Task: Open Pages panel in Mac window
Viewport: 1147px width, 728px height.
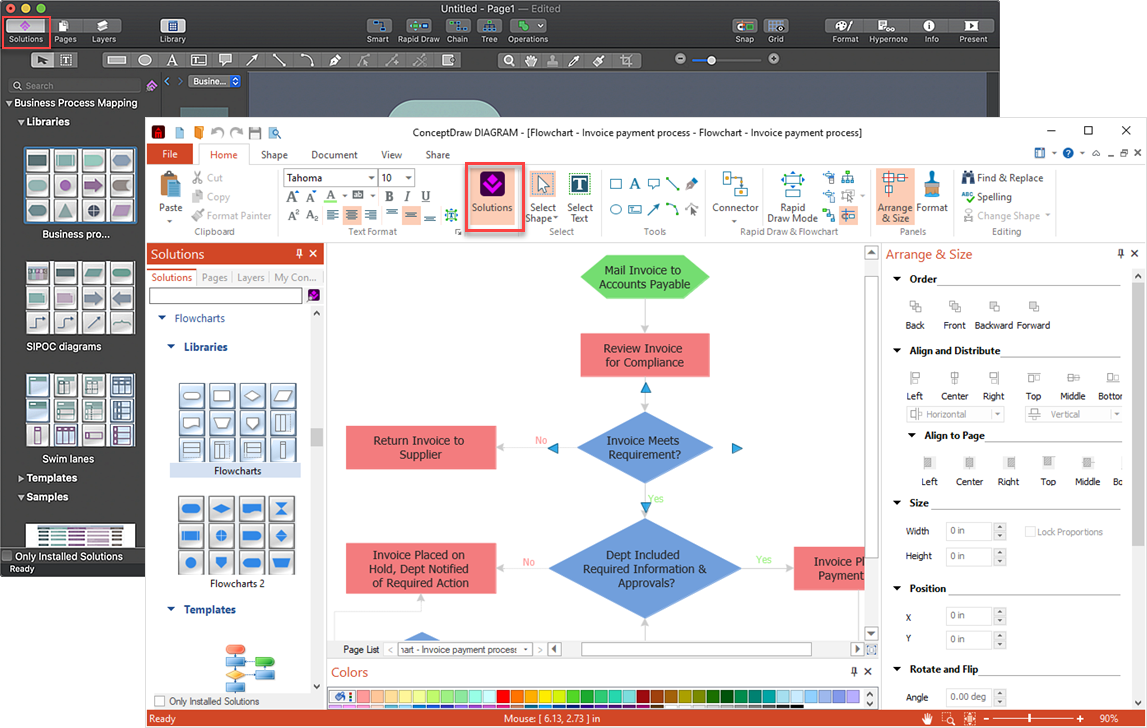Action: (65, 31)
